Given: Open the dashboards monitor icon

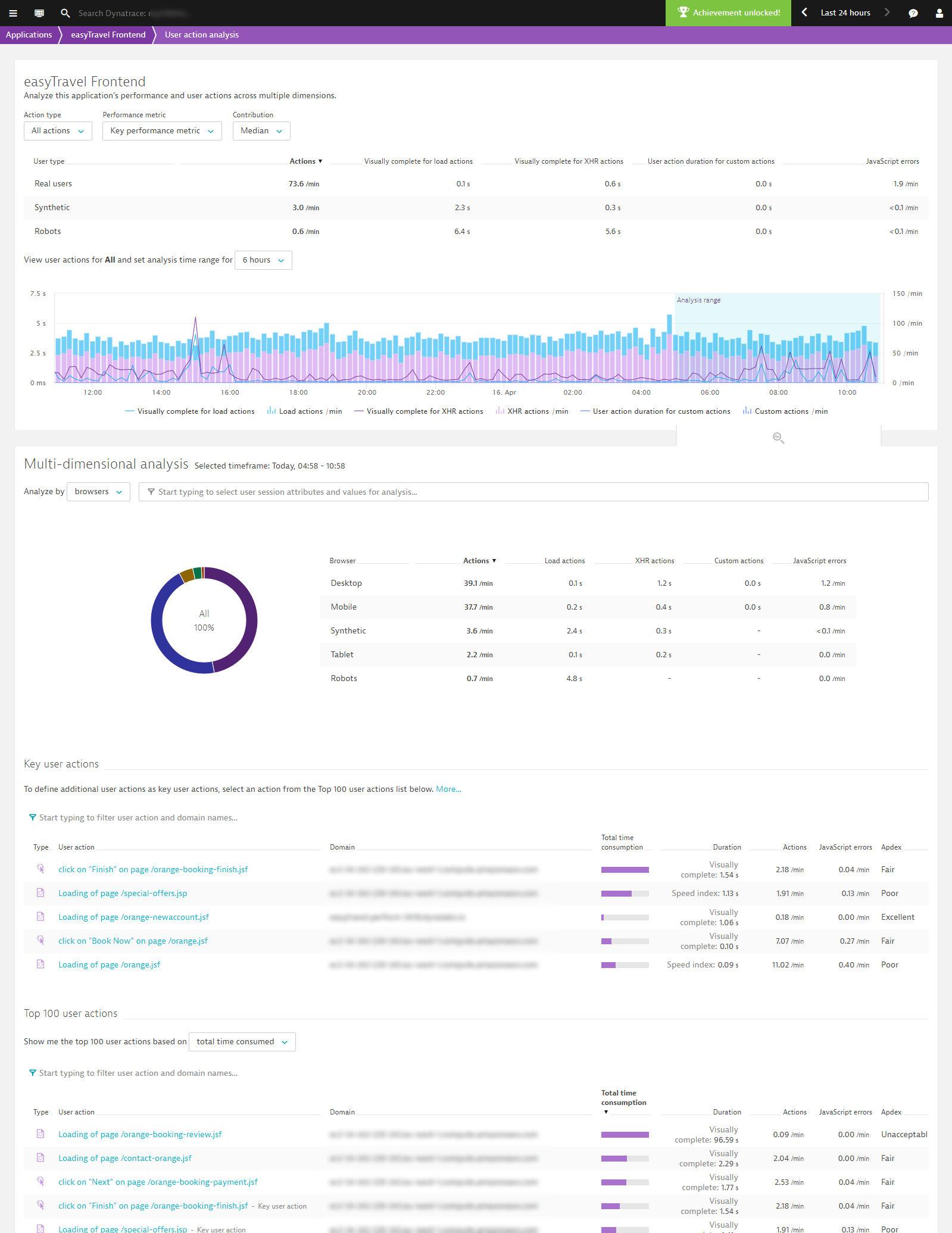Looking at the screenshot, I should (x=39, y=13).
